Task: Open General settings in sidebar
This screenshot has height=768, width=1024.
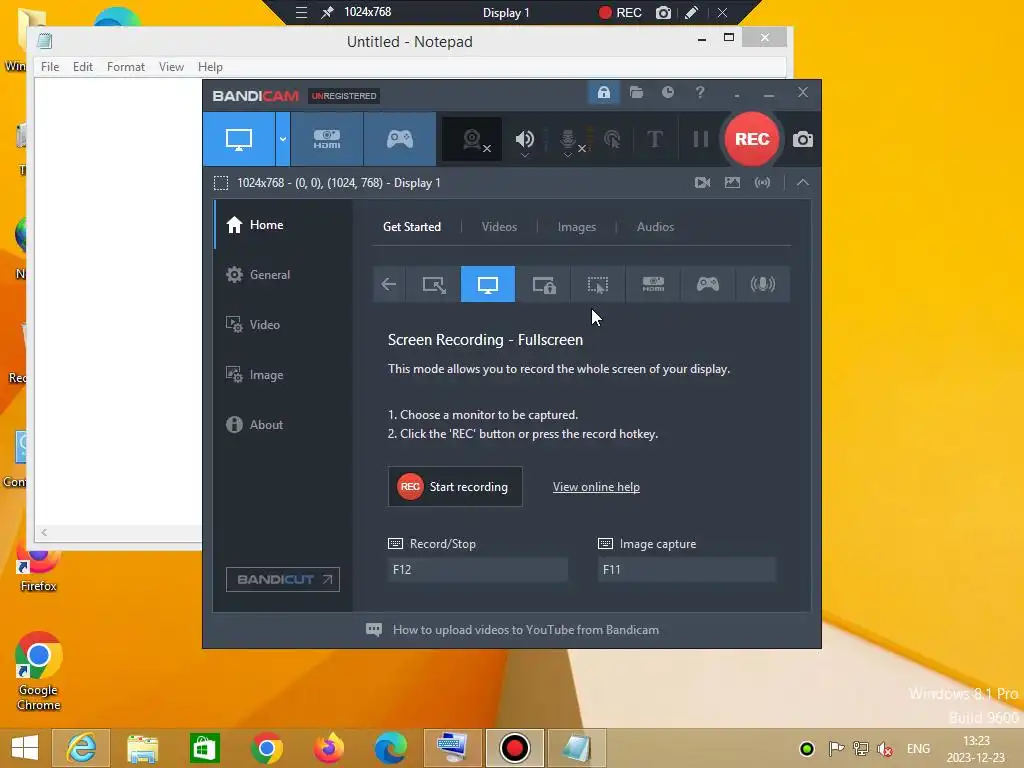Action: (x=283, y=275)
